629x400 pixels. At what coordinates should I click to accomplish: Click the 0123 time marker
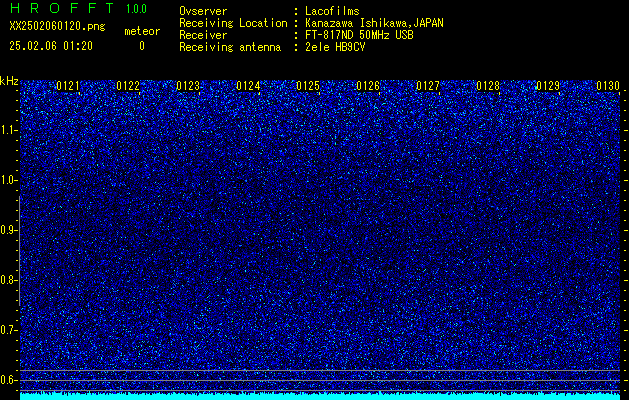[x=188, y=86]
